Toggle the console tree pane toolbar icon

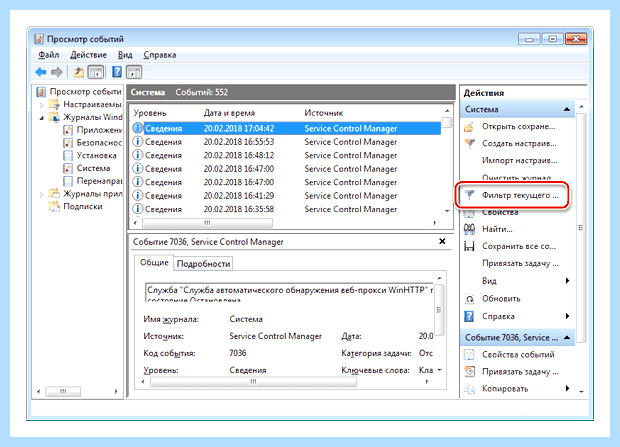tap(96, 72)
